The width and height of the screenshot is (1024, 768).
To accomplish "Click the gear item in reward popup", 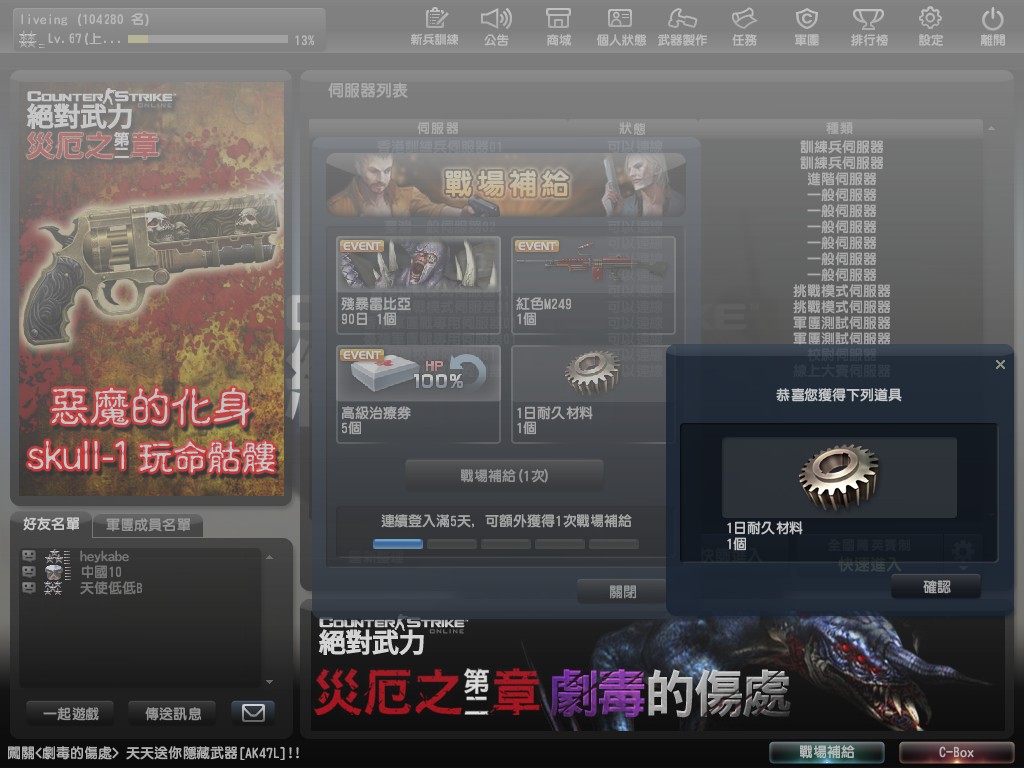I will [839, 477].
